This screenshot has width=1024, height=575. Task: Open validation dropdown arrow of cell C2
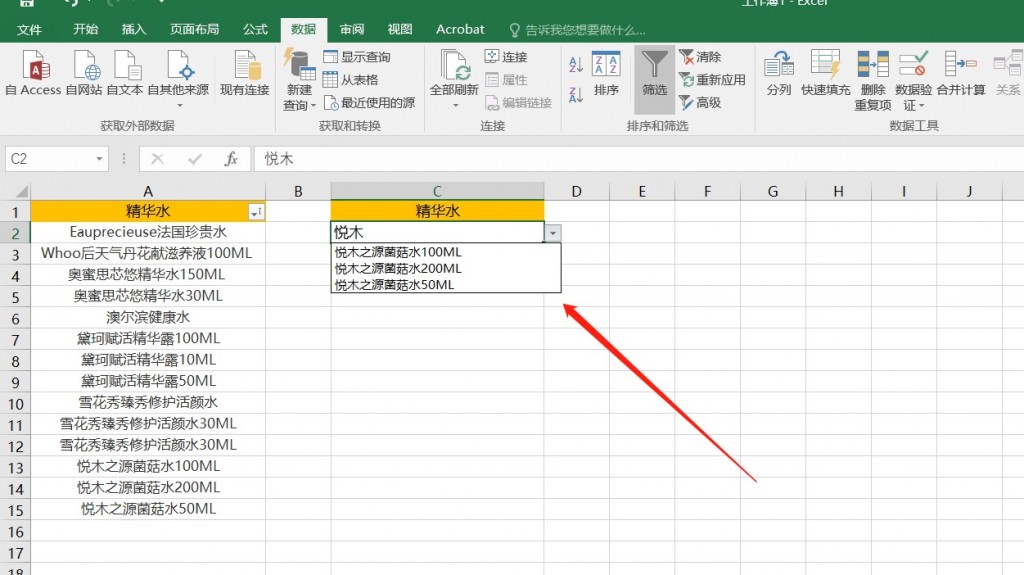tap(553, 233)
